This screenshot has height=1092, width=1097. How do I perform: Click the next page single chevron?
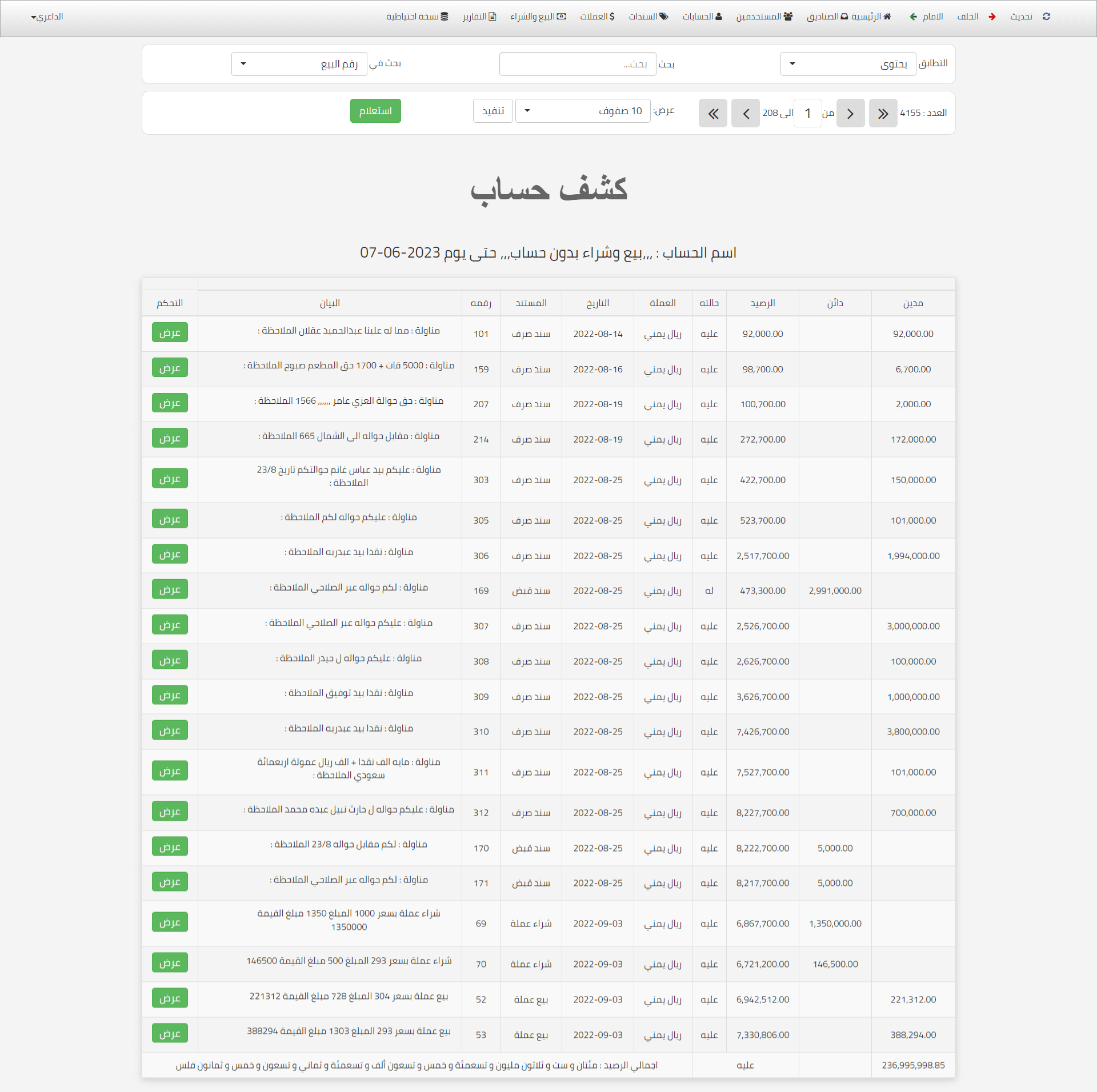point(746,113)
